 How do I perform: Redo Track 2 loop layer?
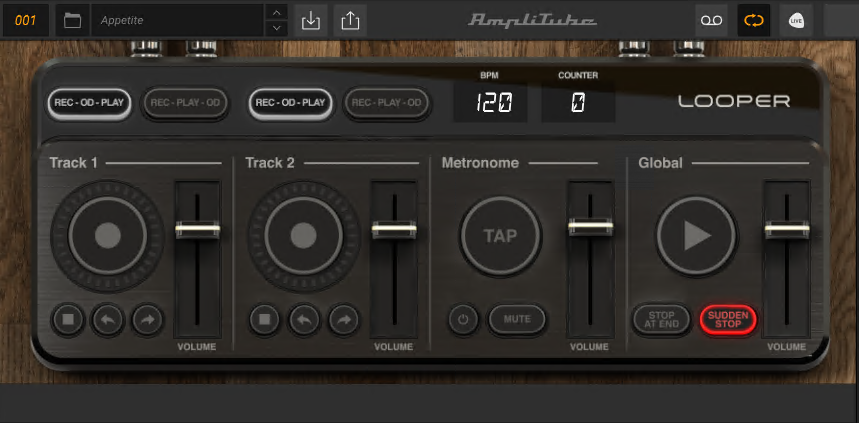(343, 320)
